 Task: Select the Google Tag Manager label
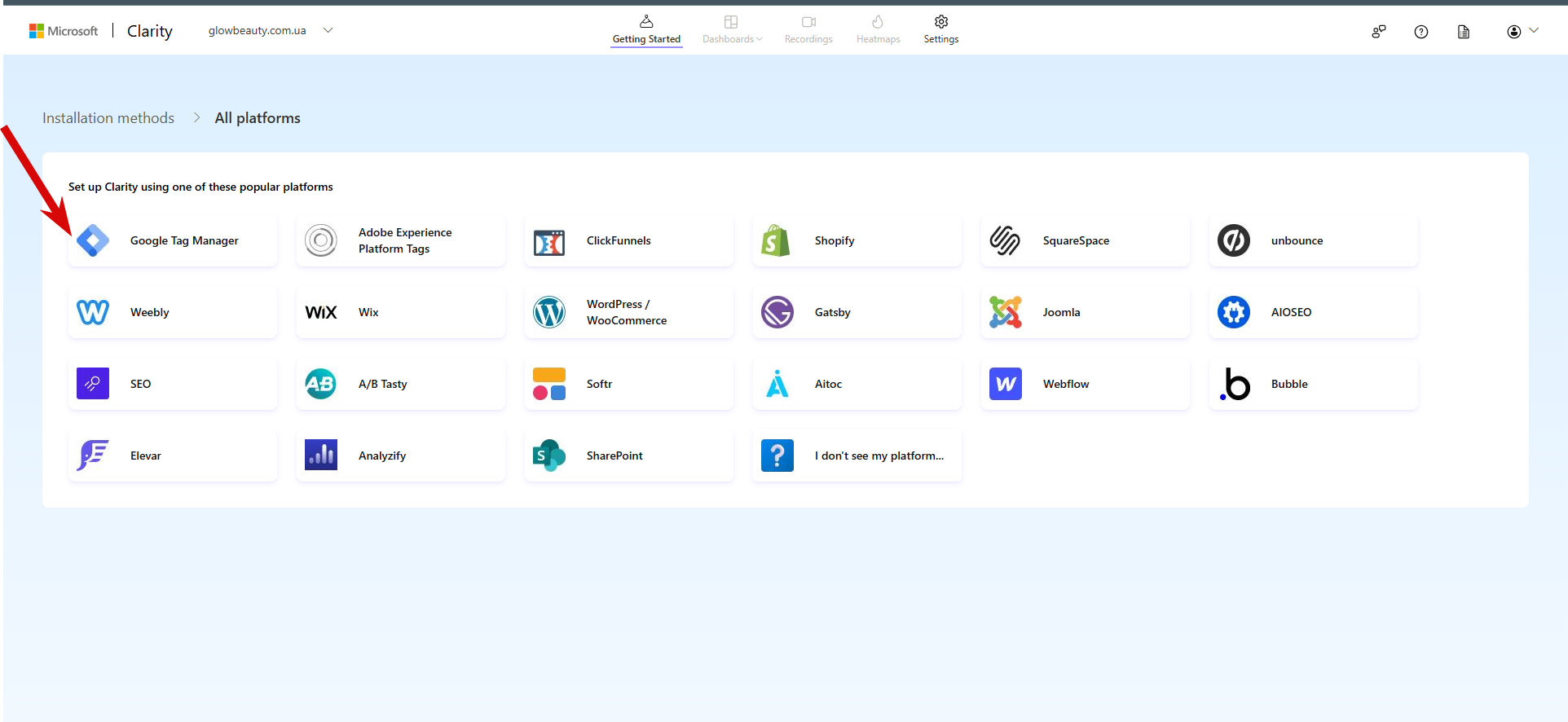184,240
